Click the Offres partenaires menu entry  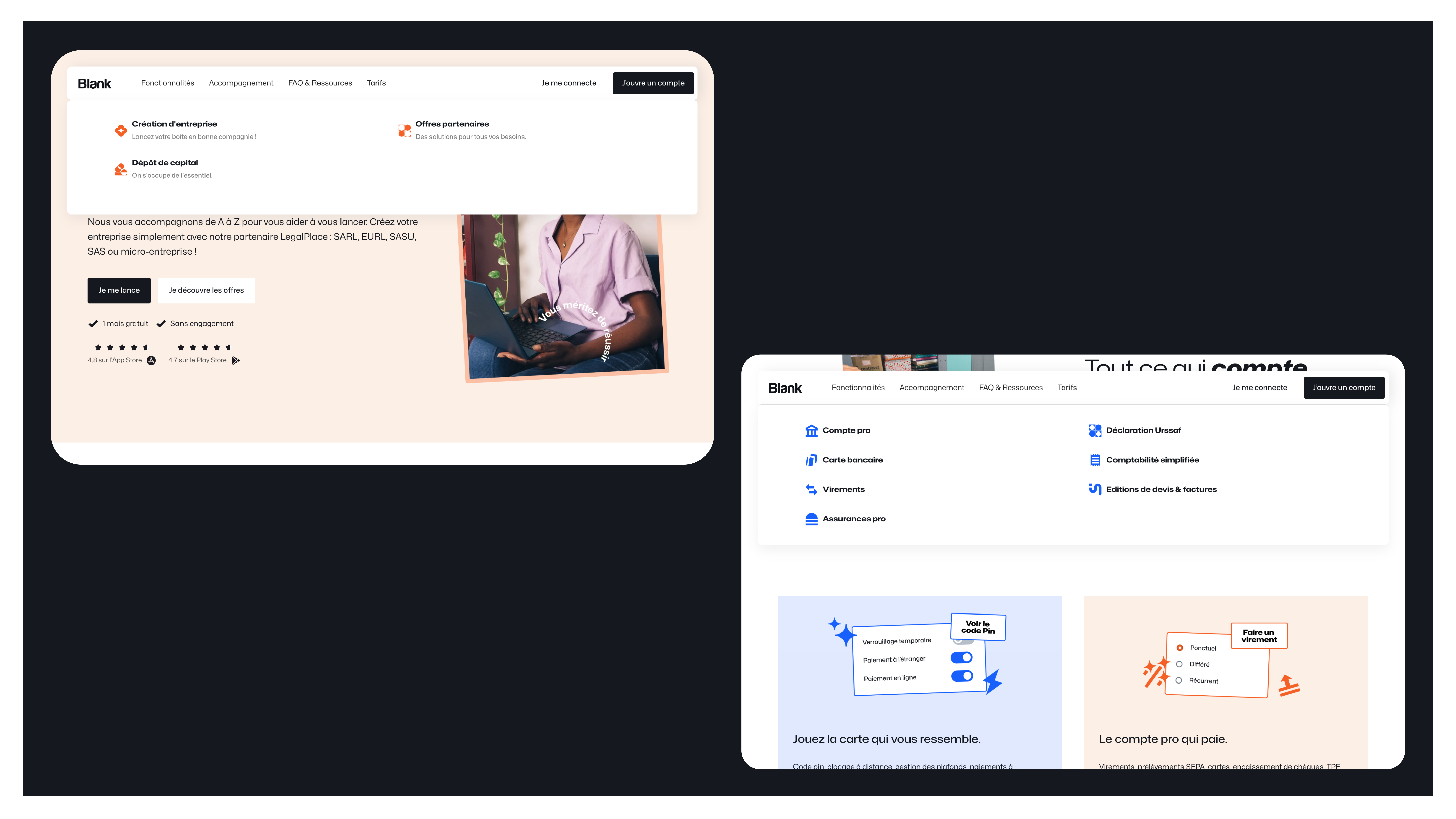point(452,124)
